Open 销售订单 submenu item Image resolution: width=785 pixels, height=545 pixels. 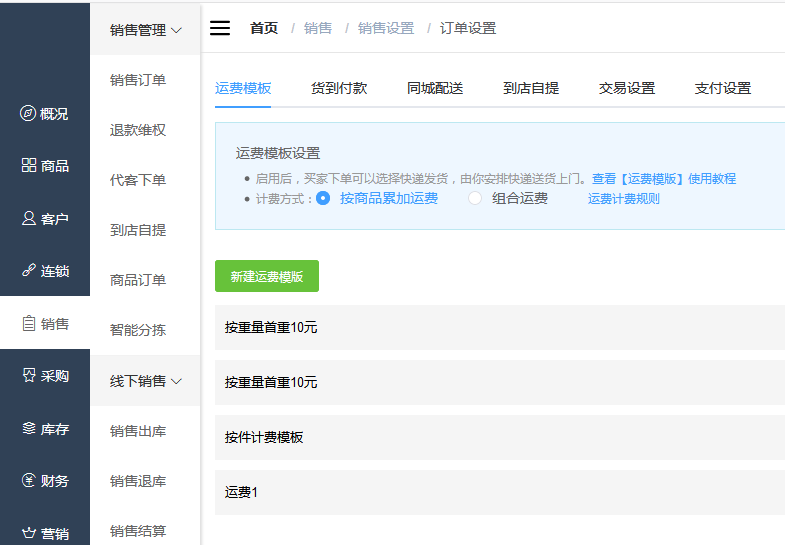(x=138, y=80)
